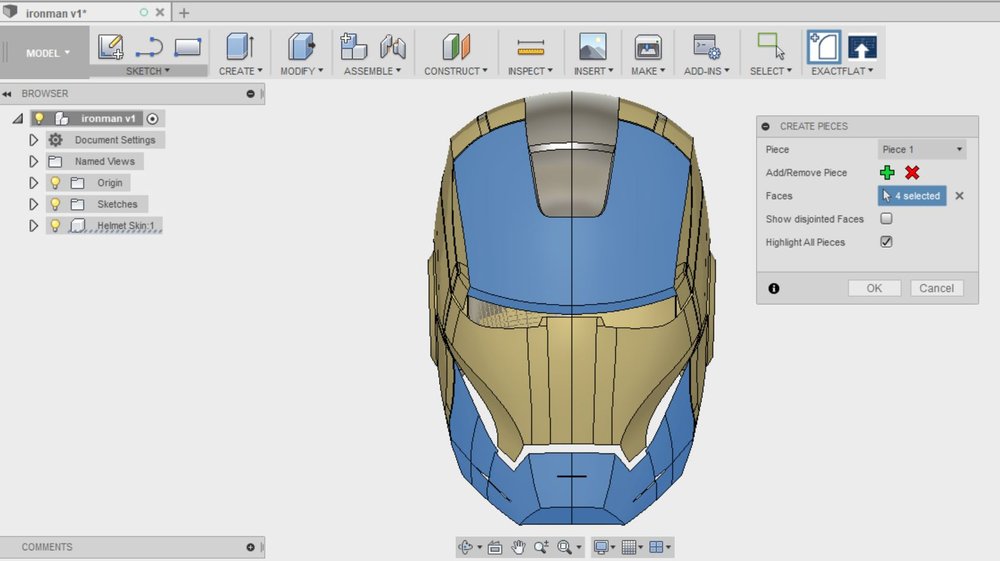Click the 4 selected Faces button

[x=912, y=196]
